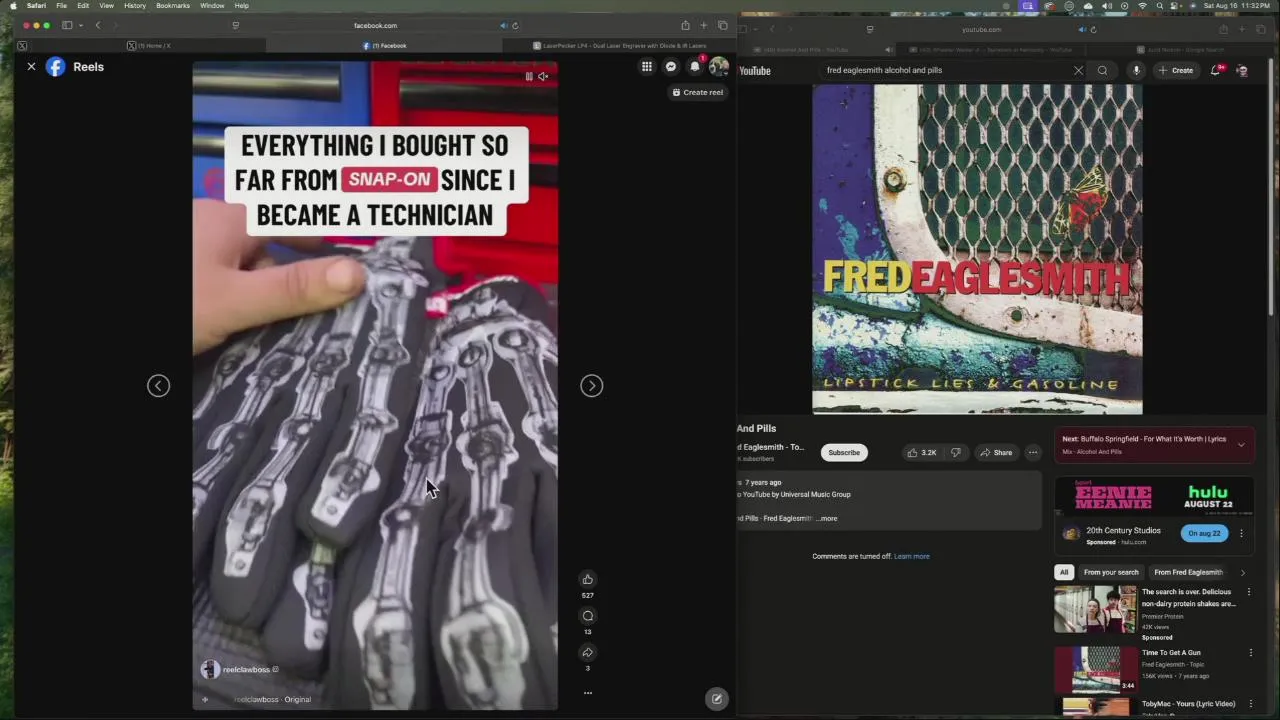Close the Reels viewer with the X
Viewport: 1280px width, 720px height.
click(31, 67)
